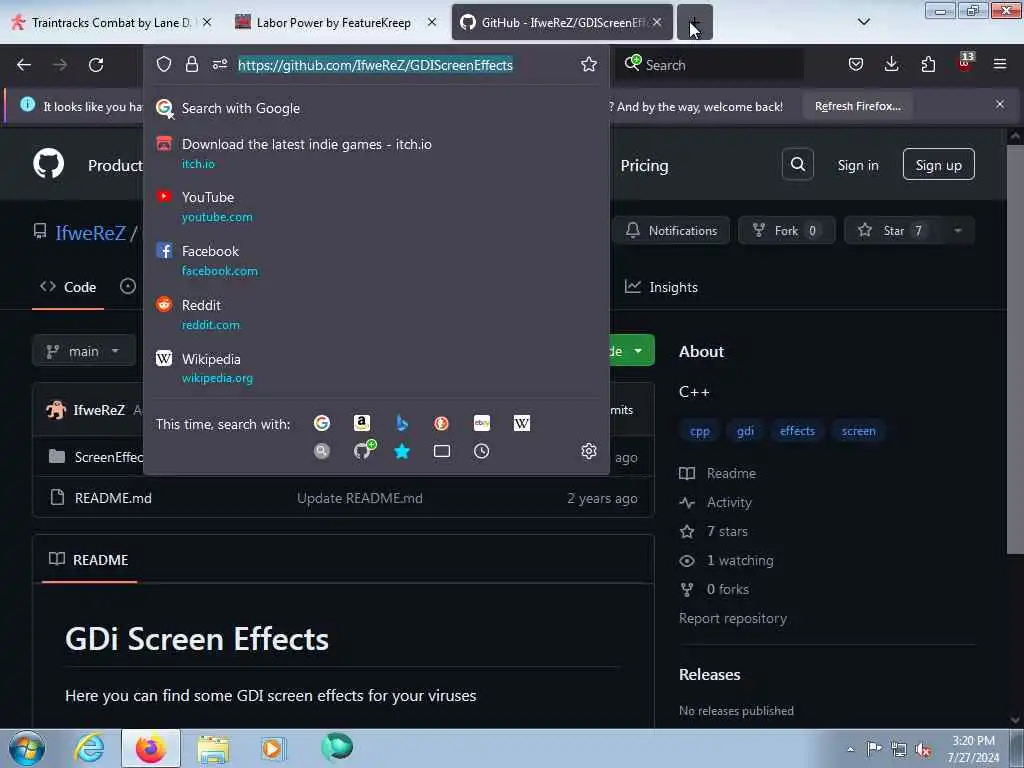Click the Sign in link

point(857,165)
